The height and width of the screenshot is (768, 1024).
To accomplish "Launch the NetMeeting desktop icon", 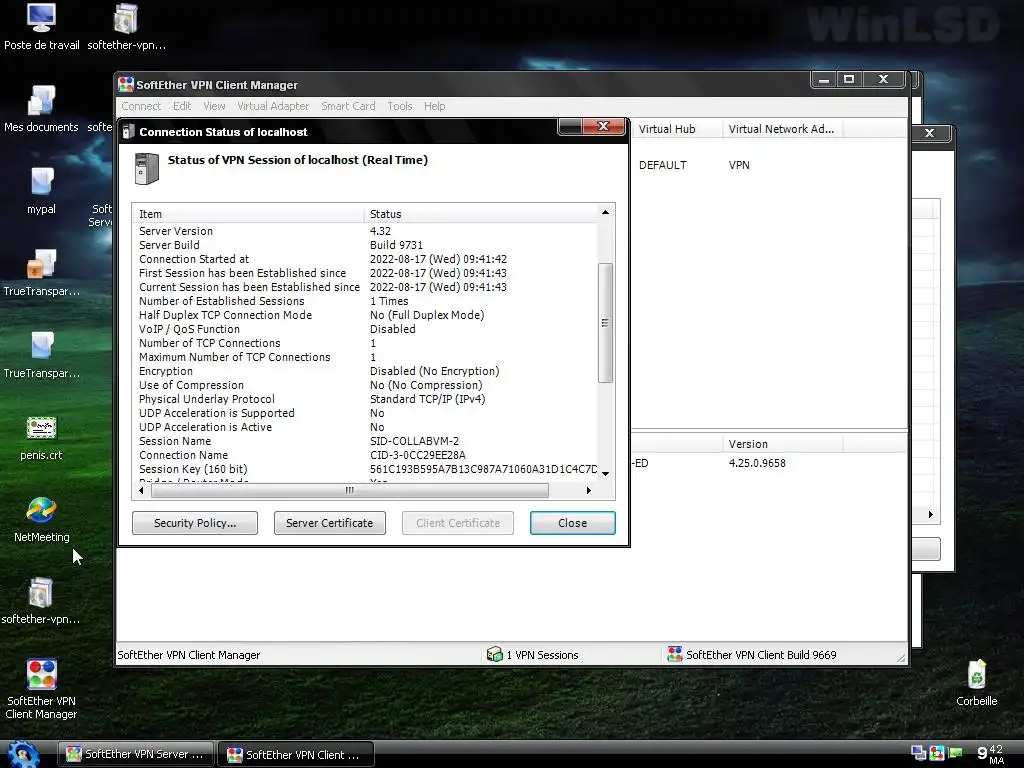I will coord(41,519).
